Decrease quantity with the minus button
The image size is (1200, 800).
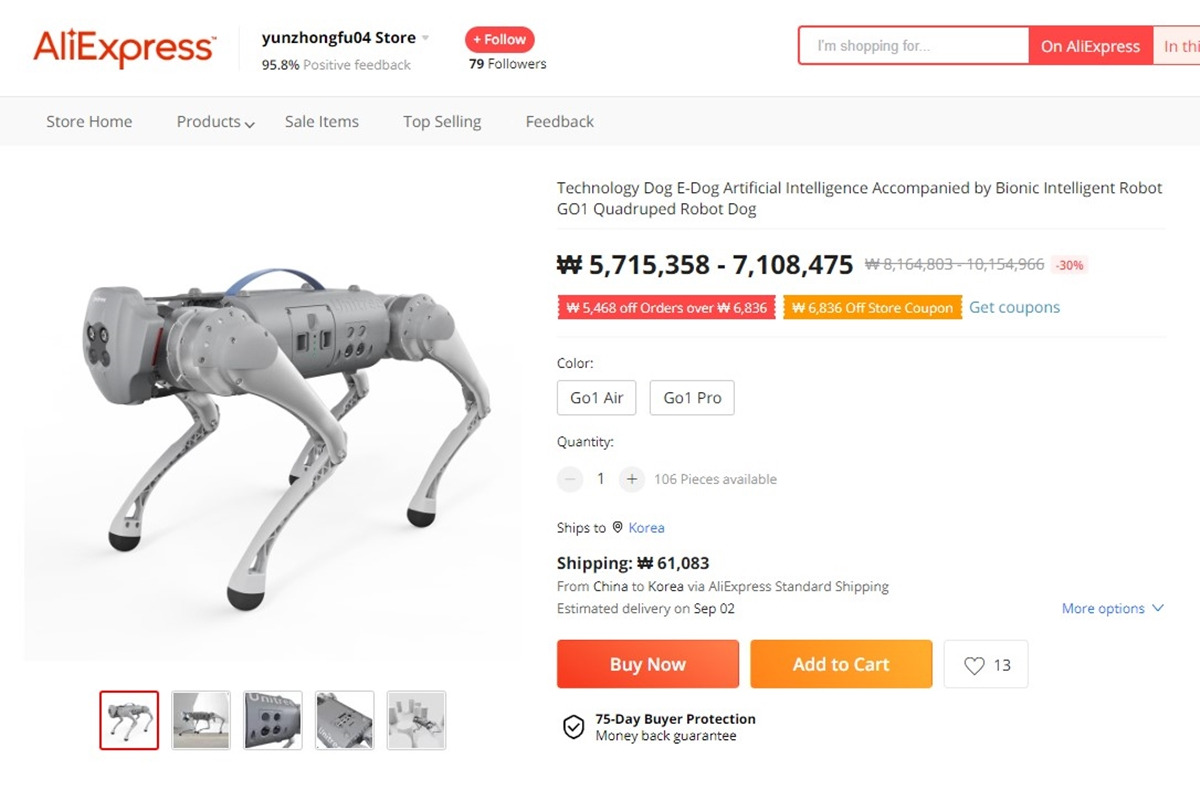(x=570, y=479)
